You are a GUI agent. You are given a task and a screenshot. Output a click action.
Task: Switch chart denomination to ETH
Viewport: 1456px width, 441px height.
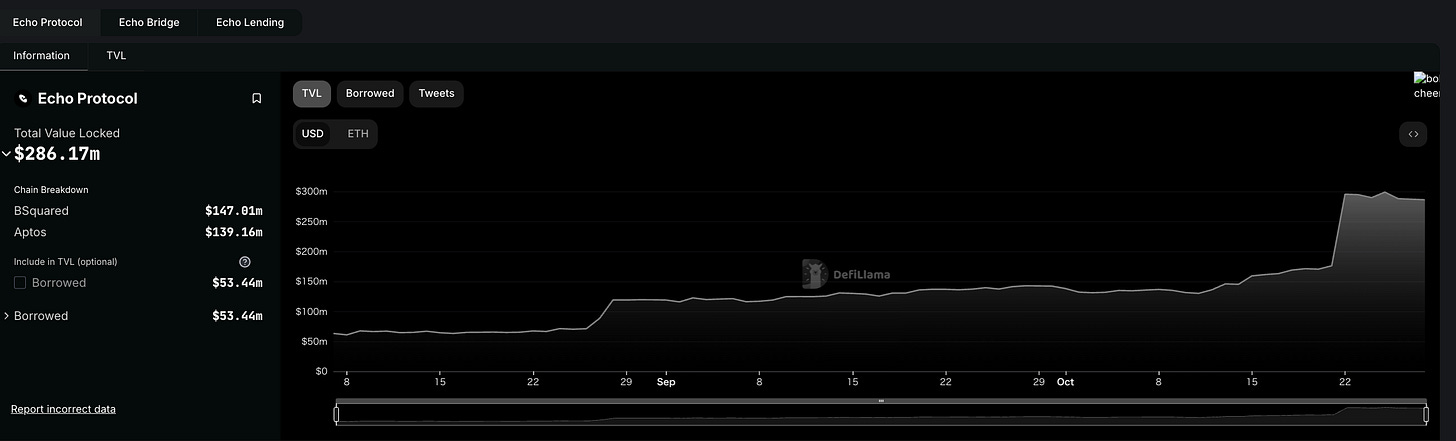357,134
